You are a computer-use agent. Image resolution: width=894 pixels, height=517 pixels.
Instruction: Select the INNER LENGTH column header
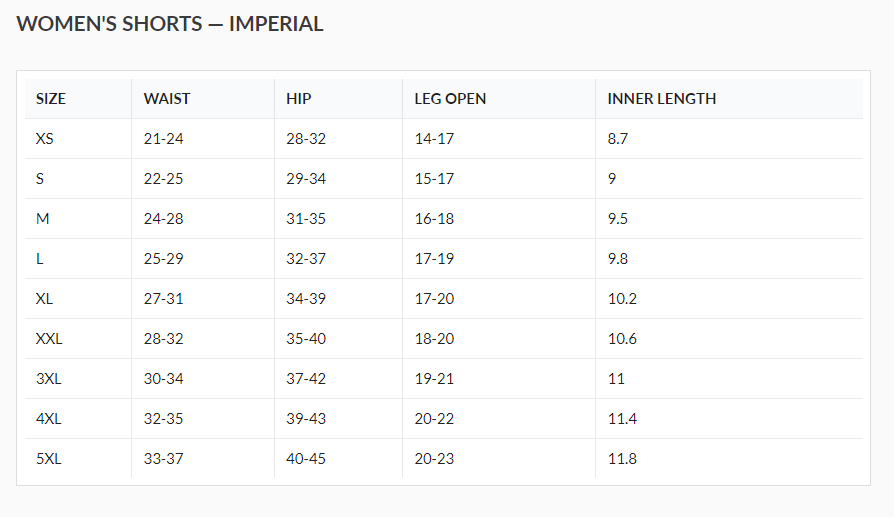point(662,99)
